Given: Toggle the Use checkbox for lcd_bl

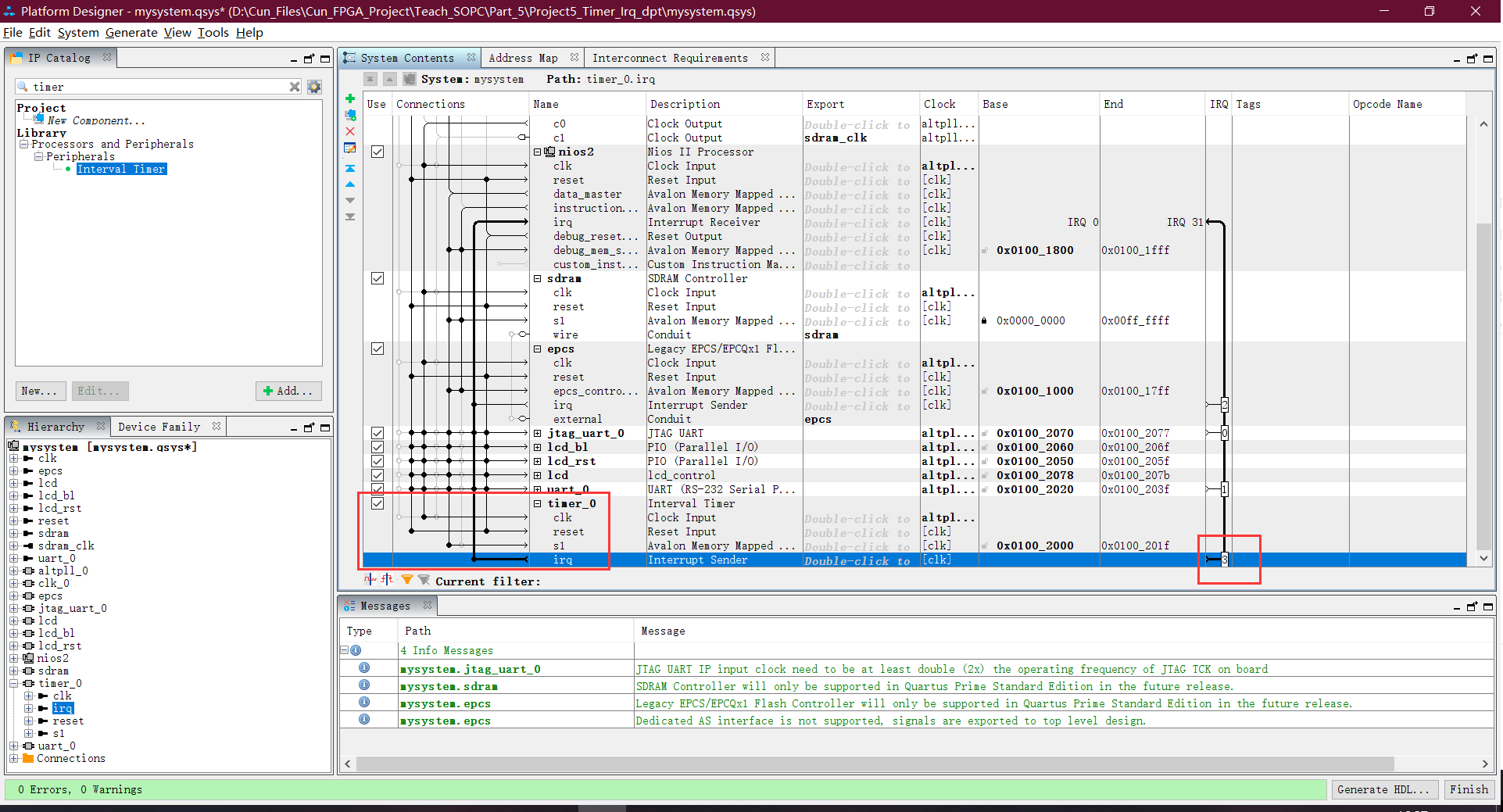Looking at the screenshot, I should pyautogui.click(x=378, y=447).
